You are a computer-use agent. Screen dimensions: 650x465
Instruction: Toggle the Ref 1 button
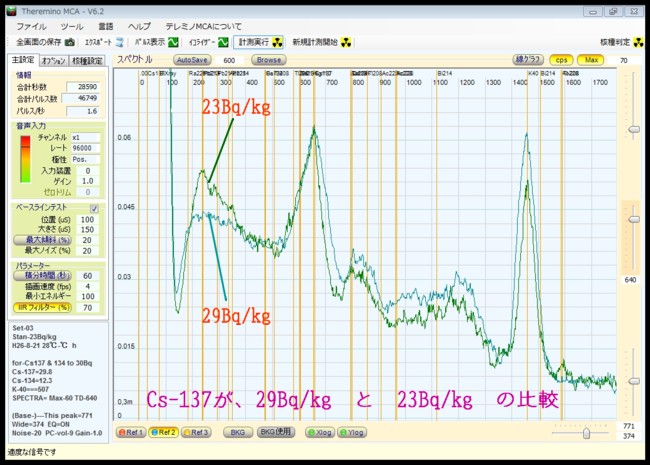[131, 432]
